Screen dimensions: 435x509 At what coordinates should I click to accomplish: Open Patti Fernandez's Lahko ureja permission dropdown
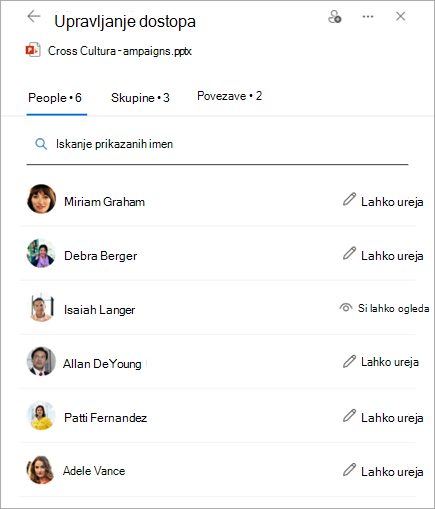click(x=383, y=417)
